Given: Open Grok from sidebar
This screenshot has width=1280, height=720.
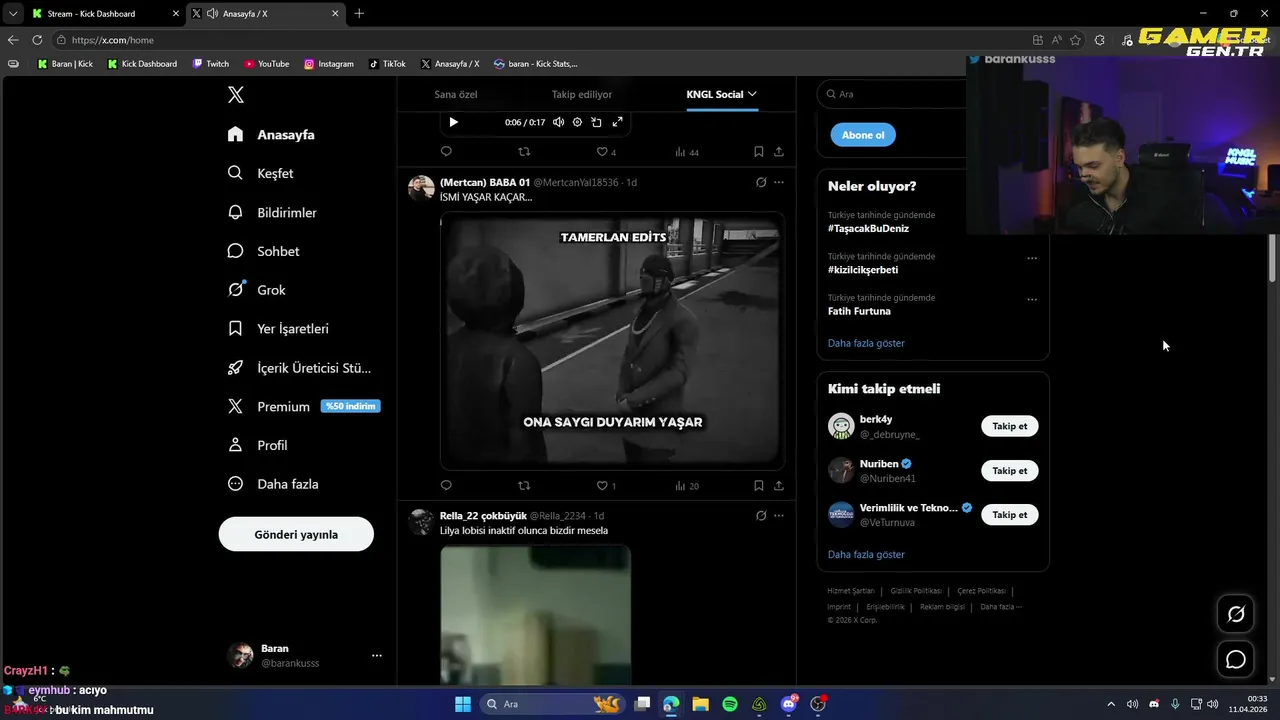Looking at the screenshot, I should pyautogui.click(x=256, y=290).
